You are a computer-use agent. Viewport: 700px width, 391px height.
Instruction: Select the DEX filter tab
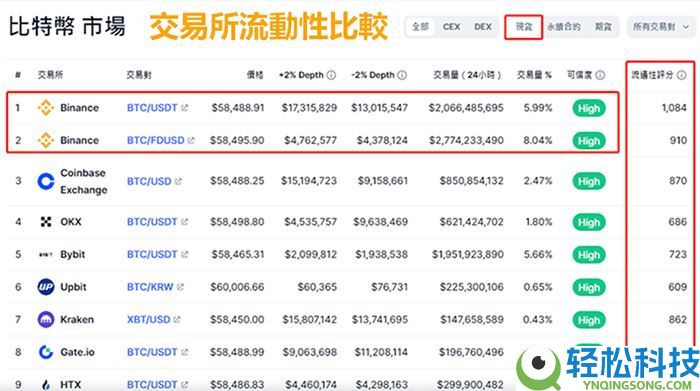[x=483, y=27]
